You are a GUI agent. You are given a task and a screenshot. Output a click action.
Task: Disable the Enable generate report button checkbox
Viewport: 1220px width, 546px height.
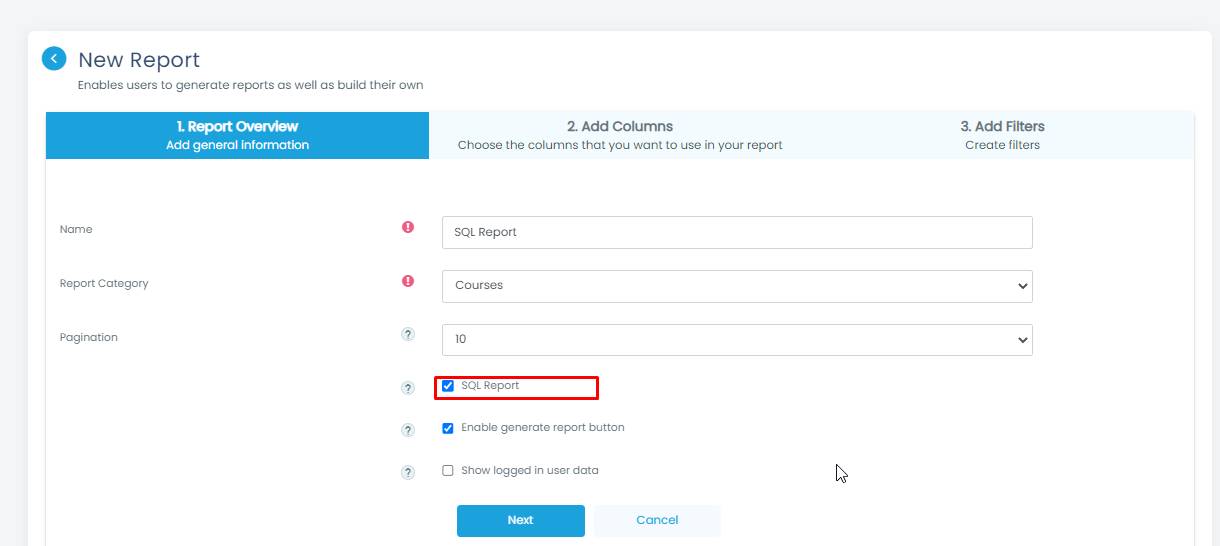click(x=448, y=428)
